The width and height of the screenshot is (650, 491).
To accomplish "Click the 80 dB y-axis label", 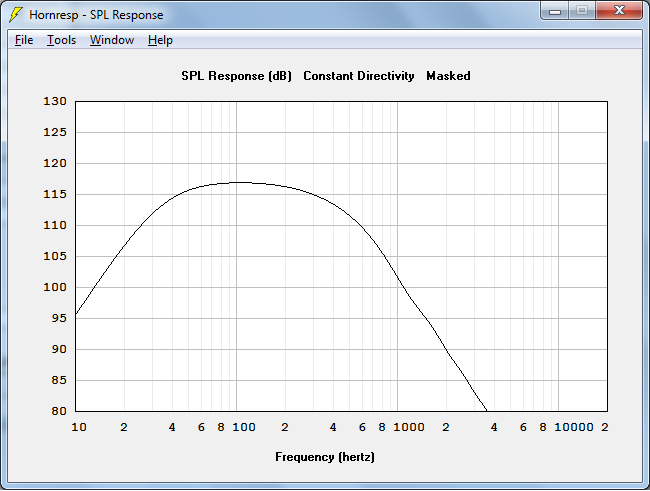I will [x=59, y=411].
